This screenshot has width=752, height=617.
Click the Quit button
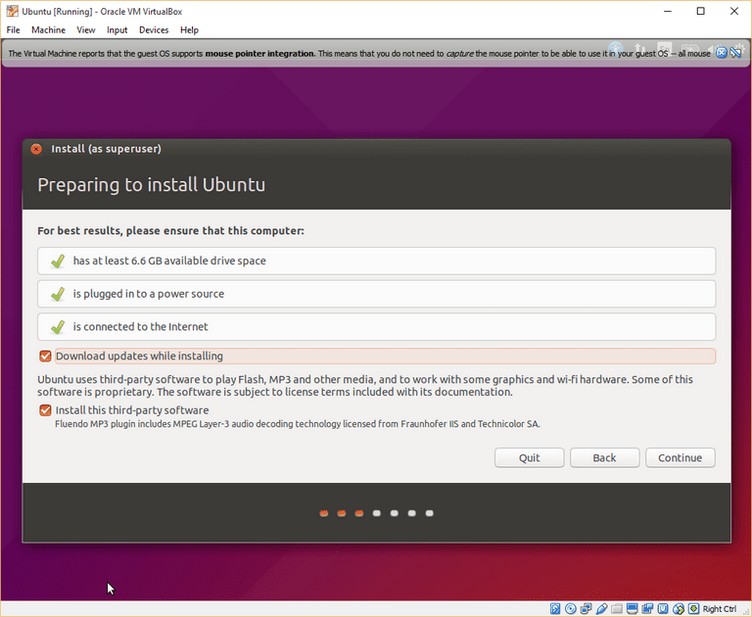tap(529, 458)
